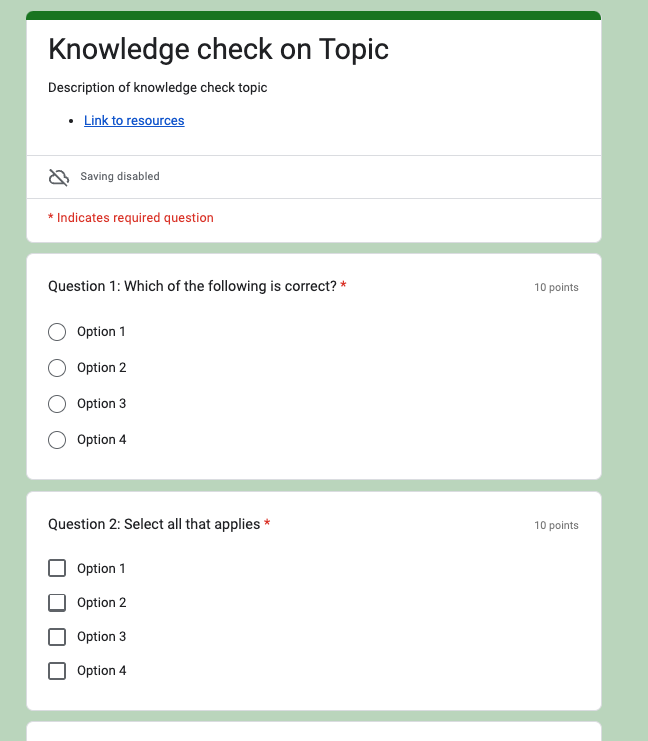
Task: Select Option 1 radio button in Question 1
Action: coord(57,332)
